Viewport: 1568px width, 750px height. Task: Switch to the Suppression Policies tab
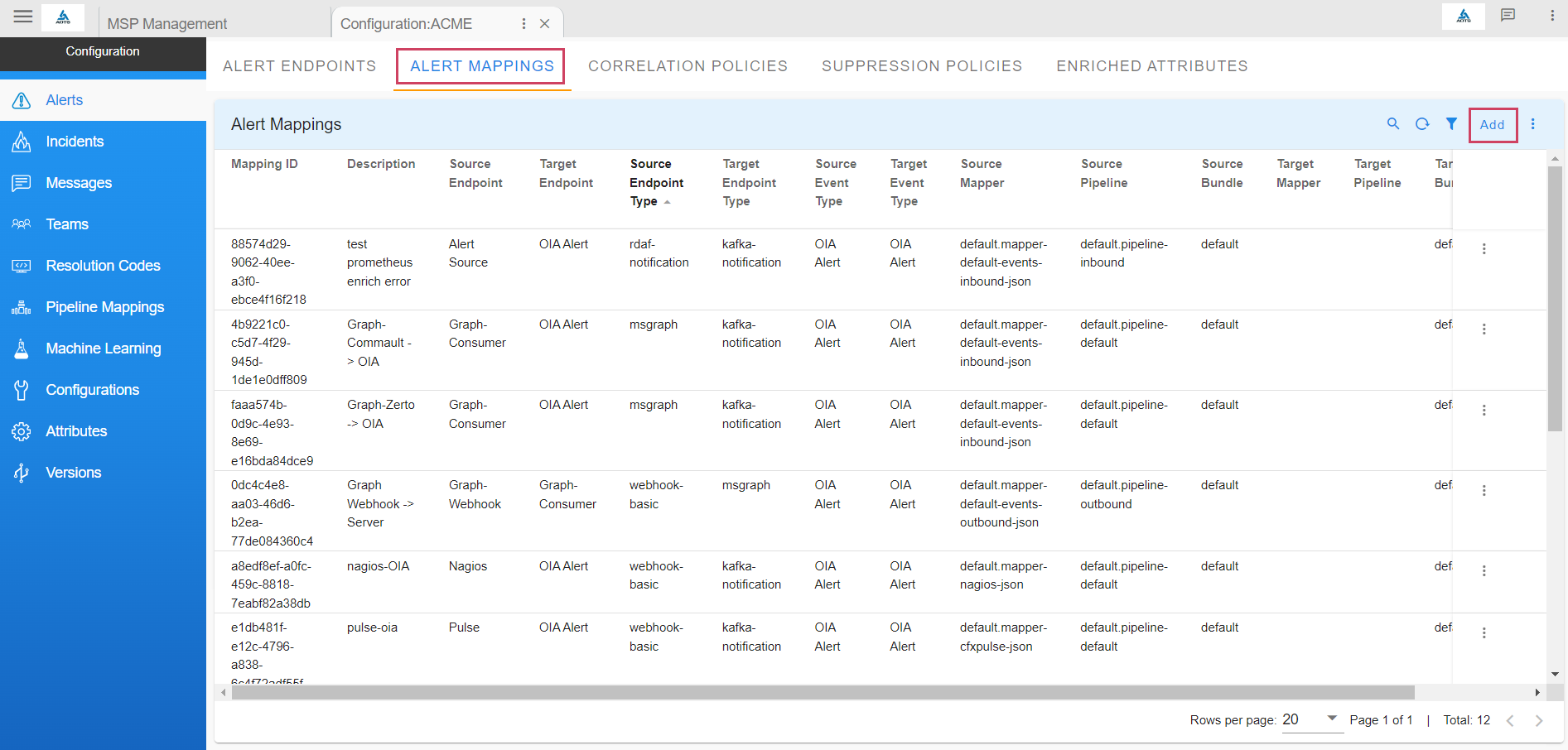click(x=921, y=66)
